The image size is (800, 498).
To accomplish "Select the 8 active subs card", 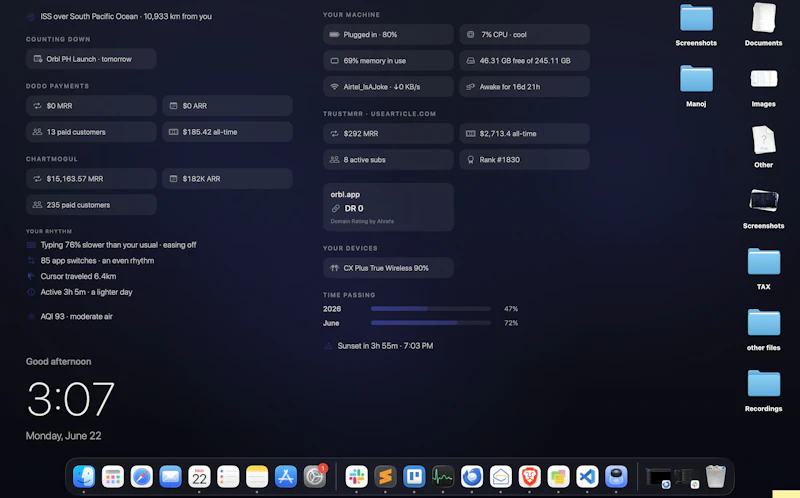I will pyautogui.click(x=388, y=160).
